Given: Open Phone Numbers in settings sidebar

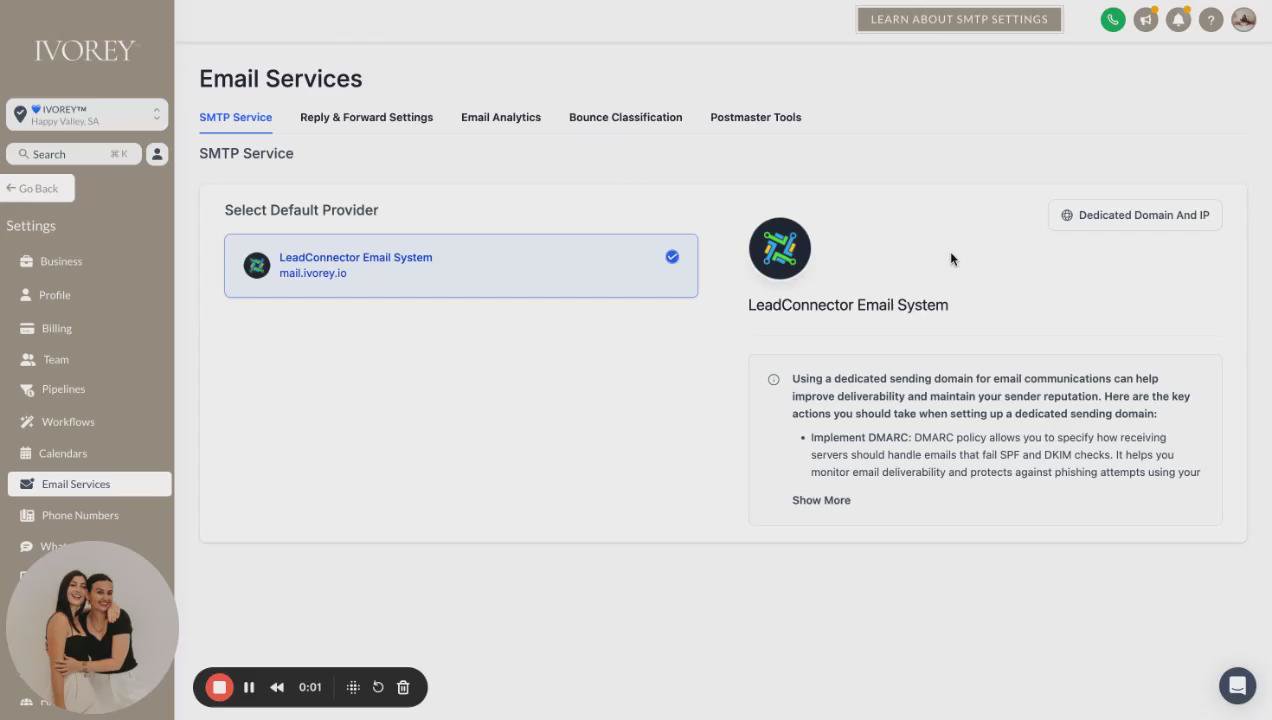Looking at the screenshot, I should point(80,515).
